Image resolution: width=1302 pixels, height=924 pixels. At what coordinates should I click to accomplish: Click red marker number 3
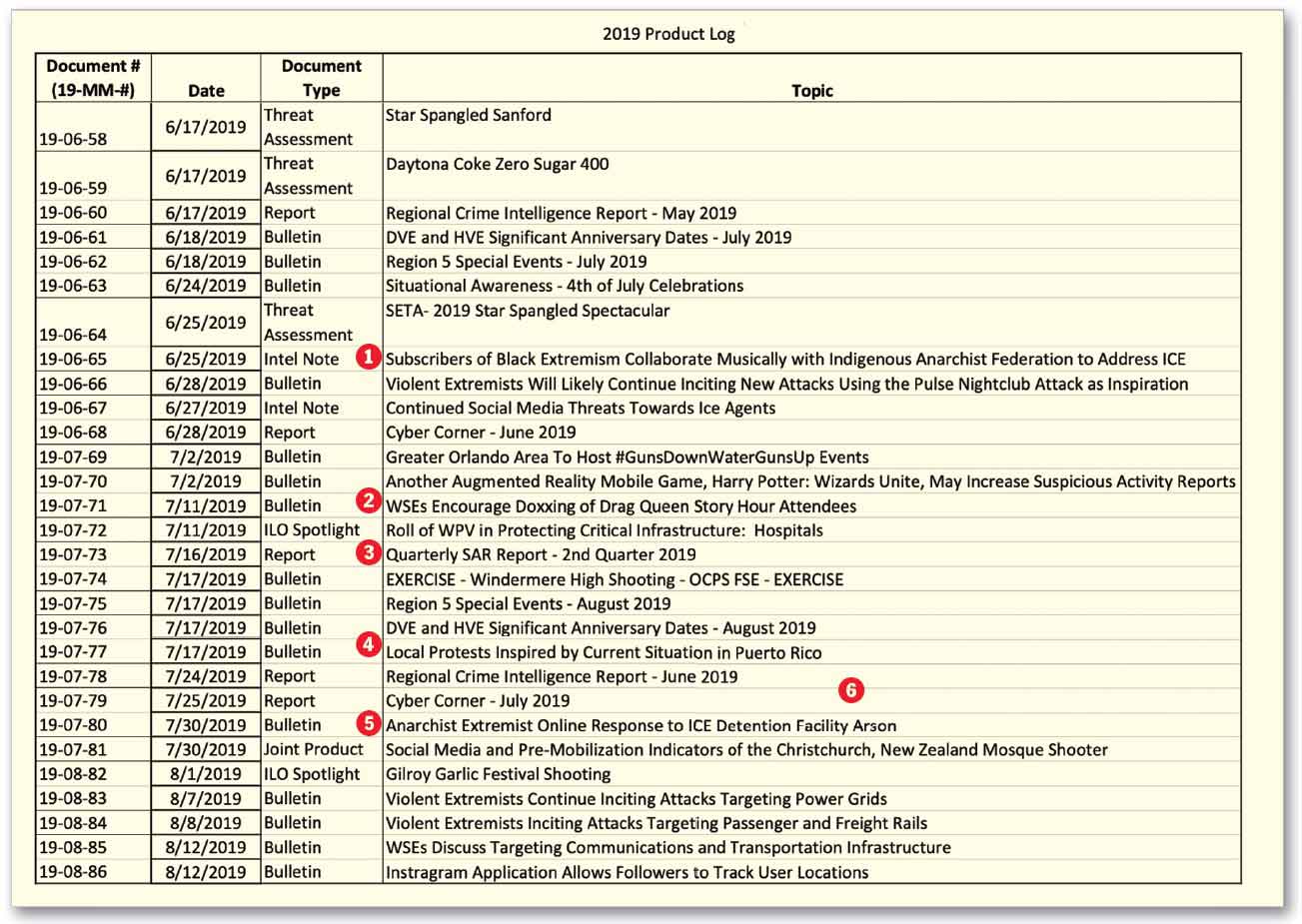[369, 551]
